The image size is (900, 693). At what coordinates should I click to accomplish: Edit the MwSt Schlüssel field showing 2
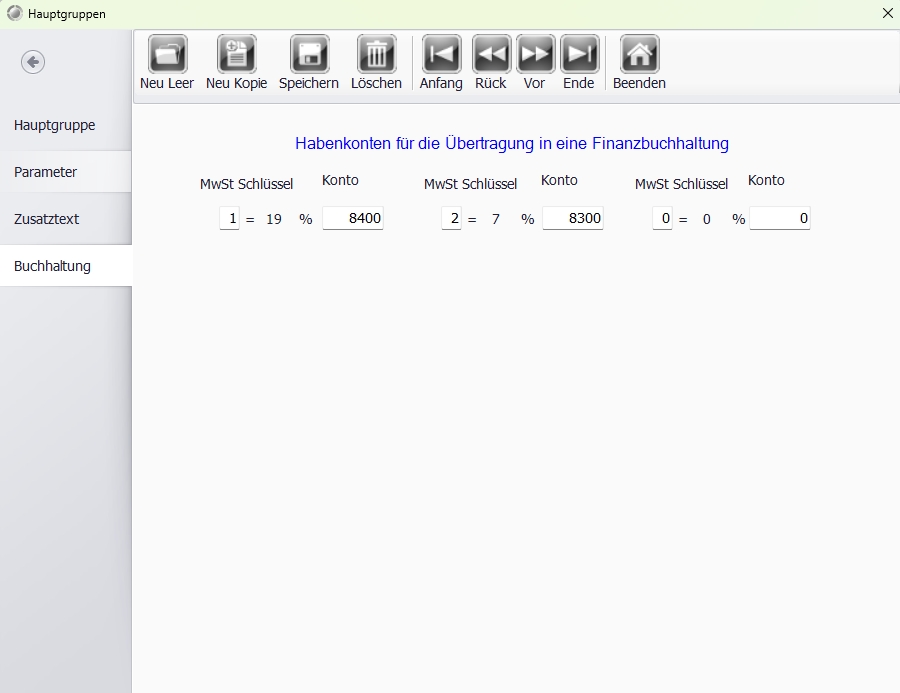click(452, 218)
